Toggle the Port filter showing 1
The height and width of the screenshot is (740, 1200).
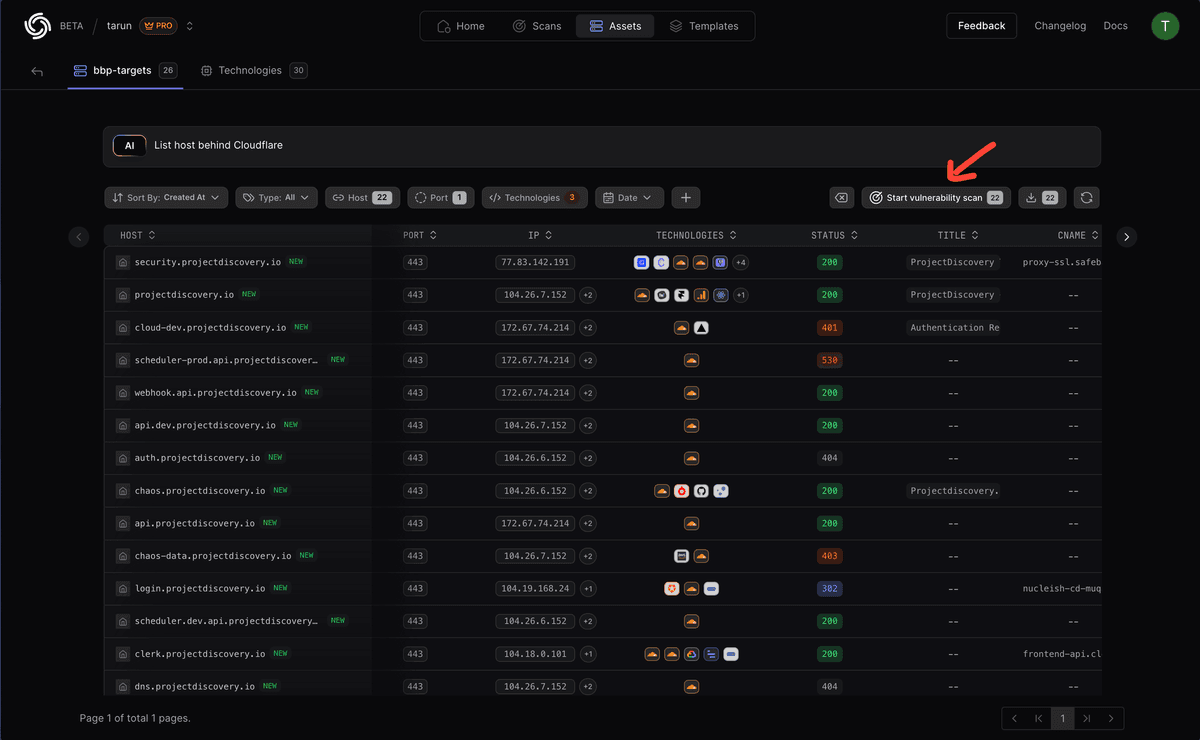pyautogui.click(x=440, y=197)
